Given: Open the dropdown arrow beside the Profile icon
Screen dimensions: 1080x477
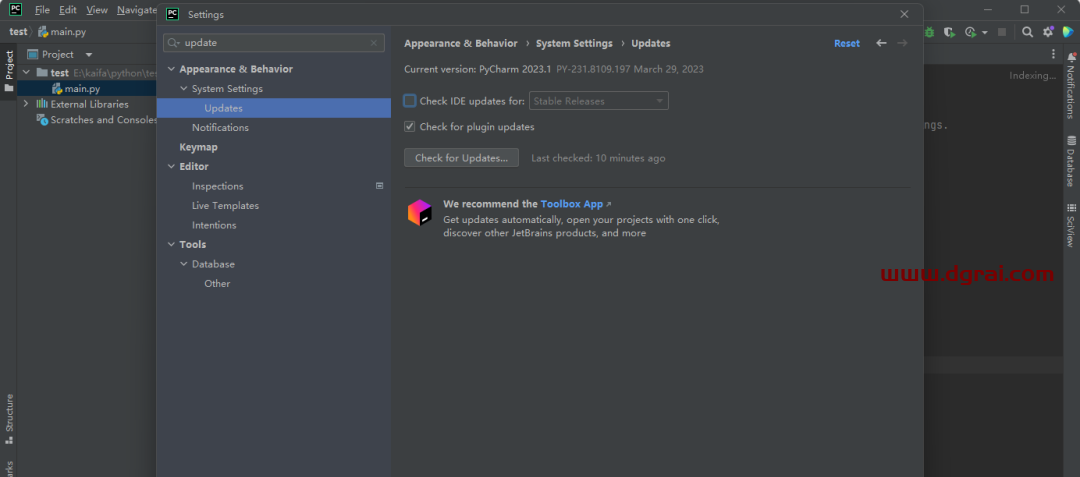Looking at the screenshot, I should click(x=984, y=32).
